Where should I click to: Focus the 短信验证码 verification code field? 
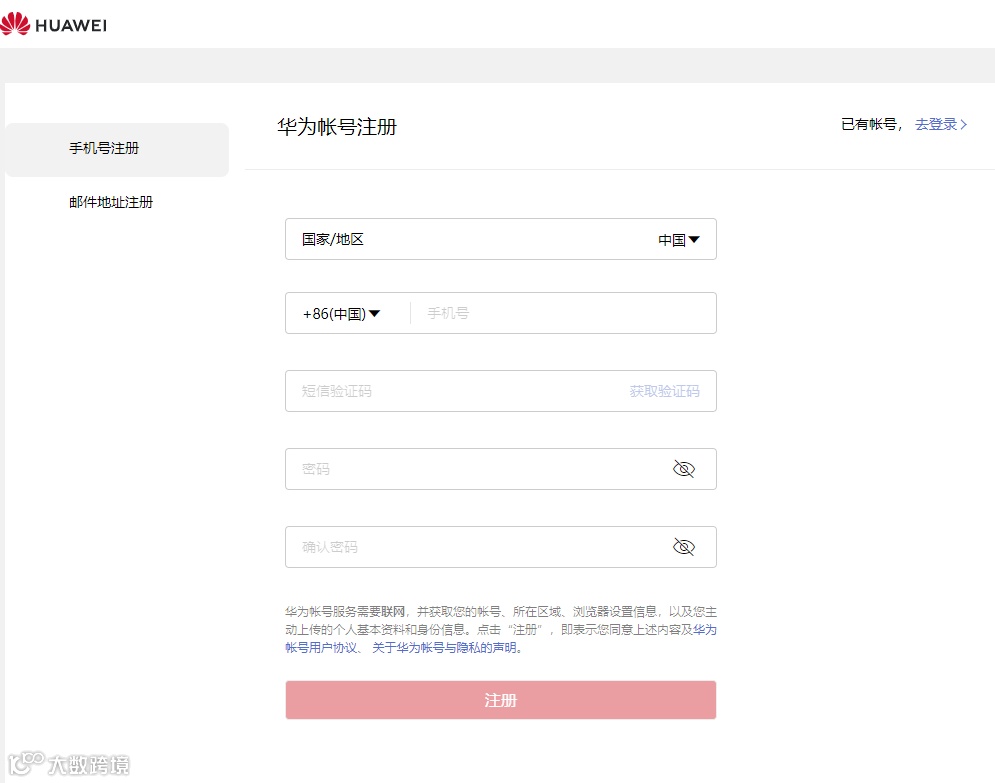pos(450,390)
